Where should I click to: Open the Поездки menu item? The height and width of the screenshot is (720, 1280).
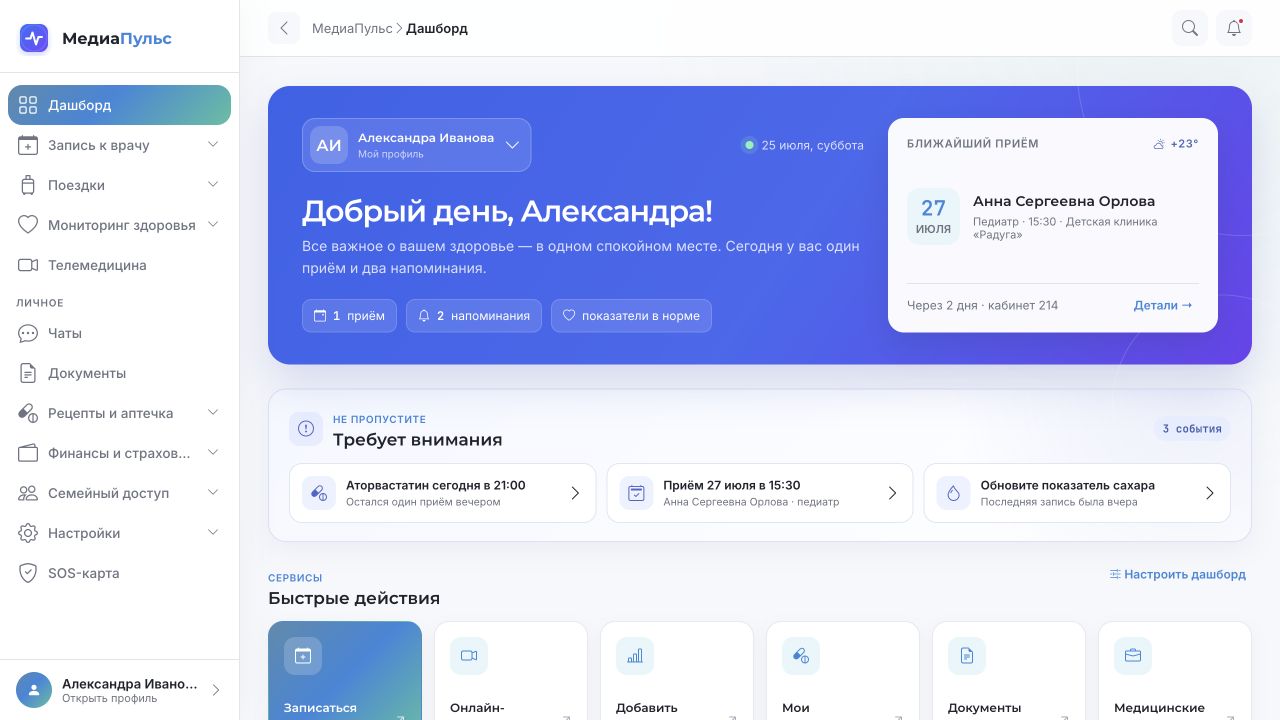(119, 185)
